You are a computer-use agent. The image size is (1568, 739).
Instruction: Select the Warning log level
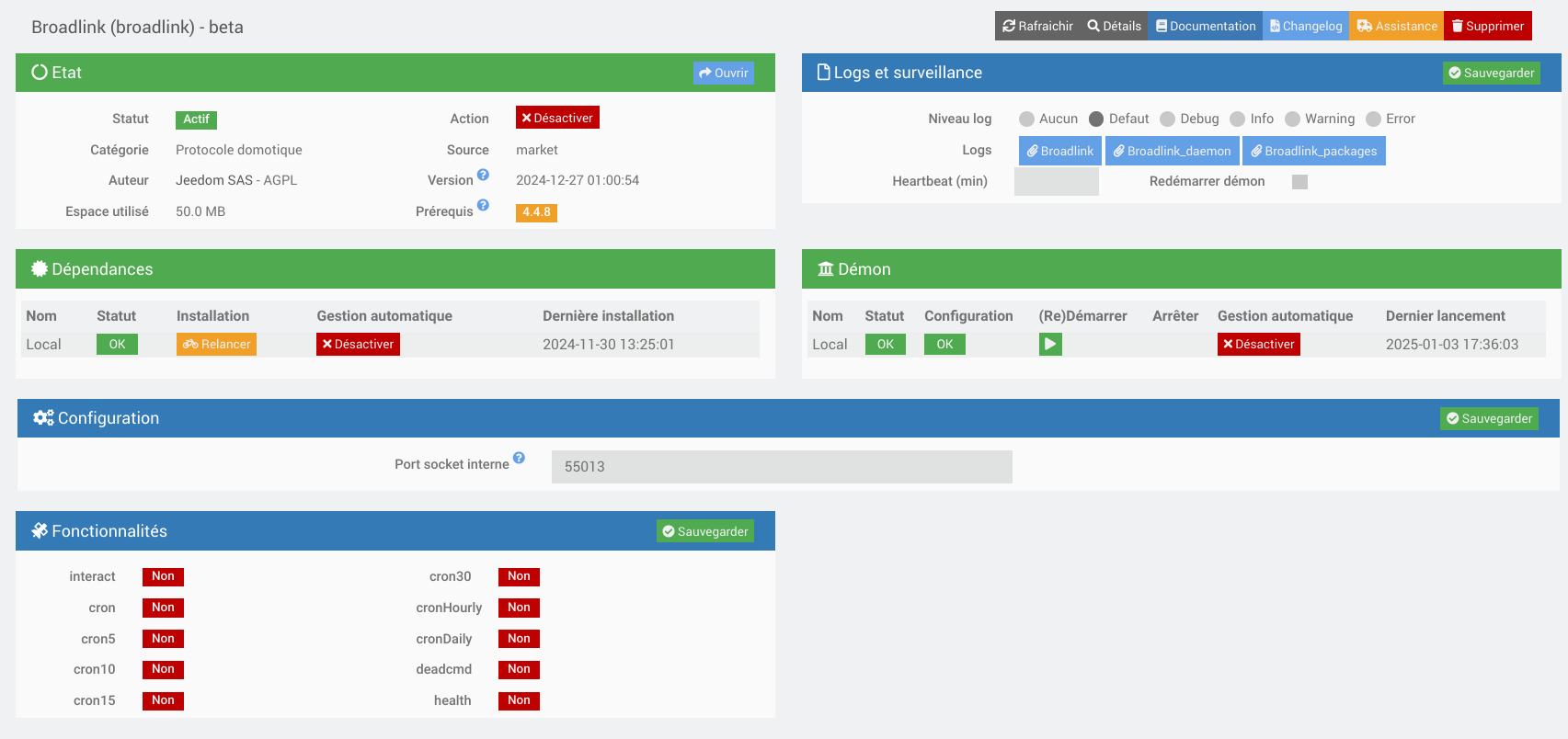pyautogui.click(x=1292, y=119)
